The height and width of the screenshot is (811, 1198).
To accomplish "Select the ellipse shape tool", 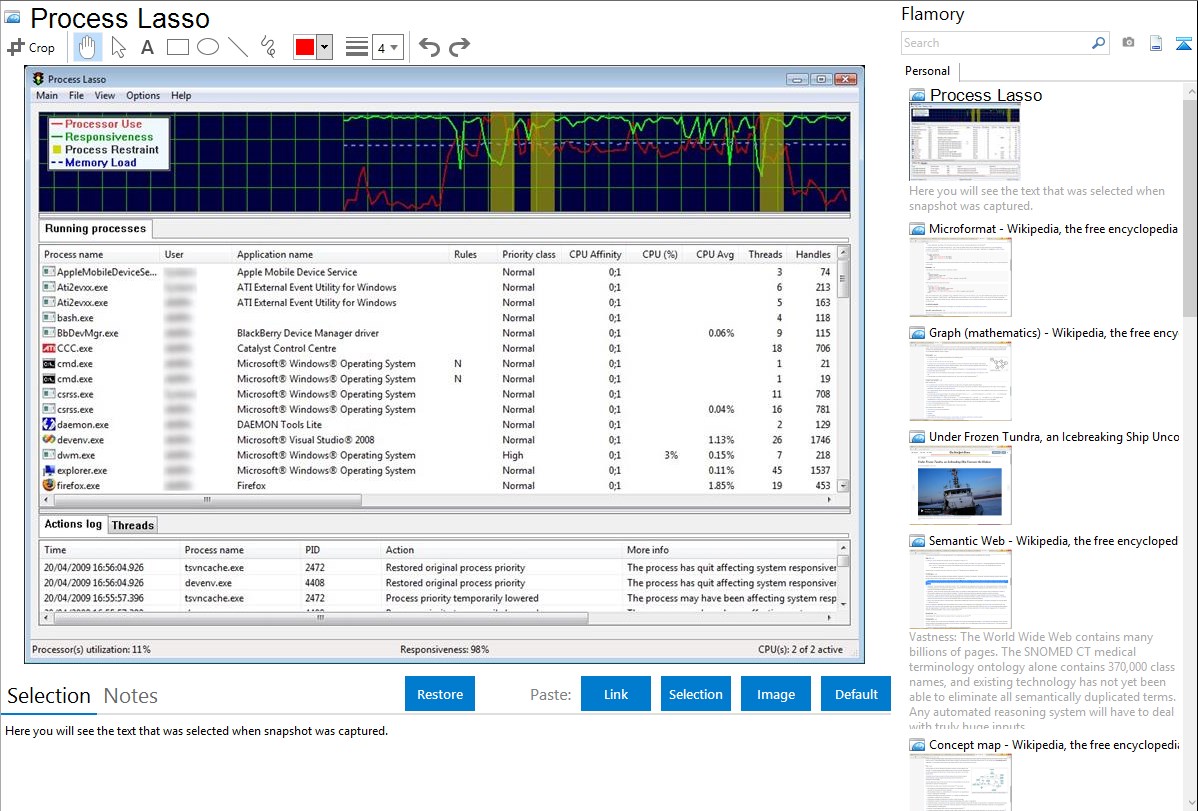I will coord(208,47).
